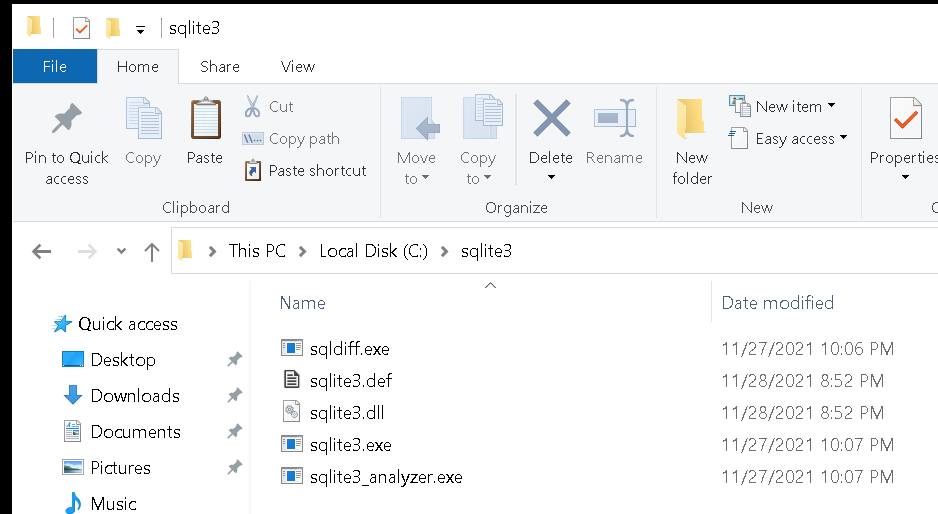Select the sqlite3.dll file
Screen dimensions: 938x514
click(x=346, y=413)
